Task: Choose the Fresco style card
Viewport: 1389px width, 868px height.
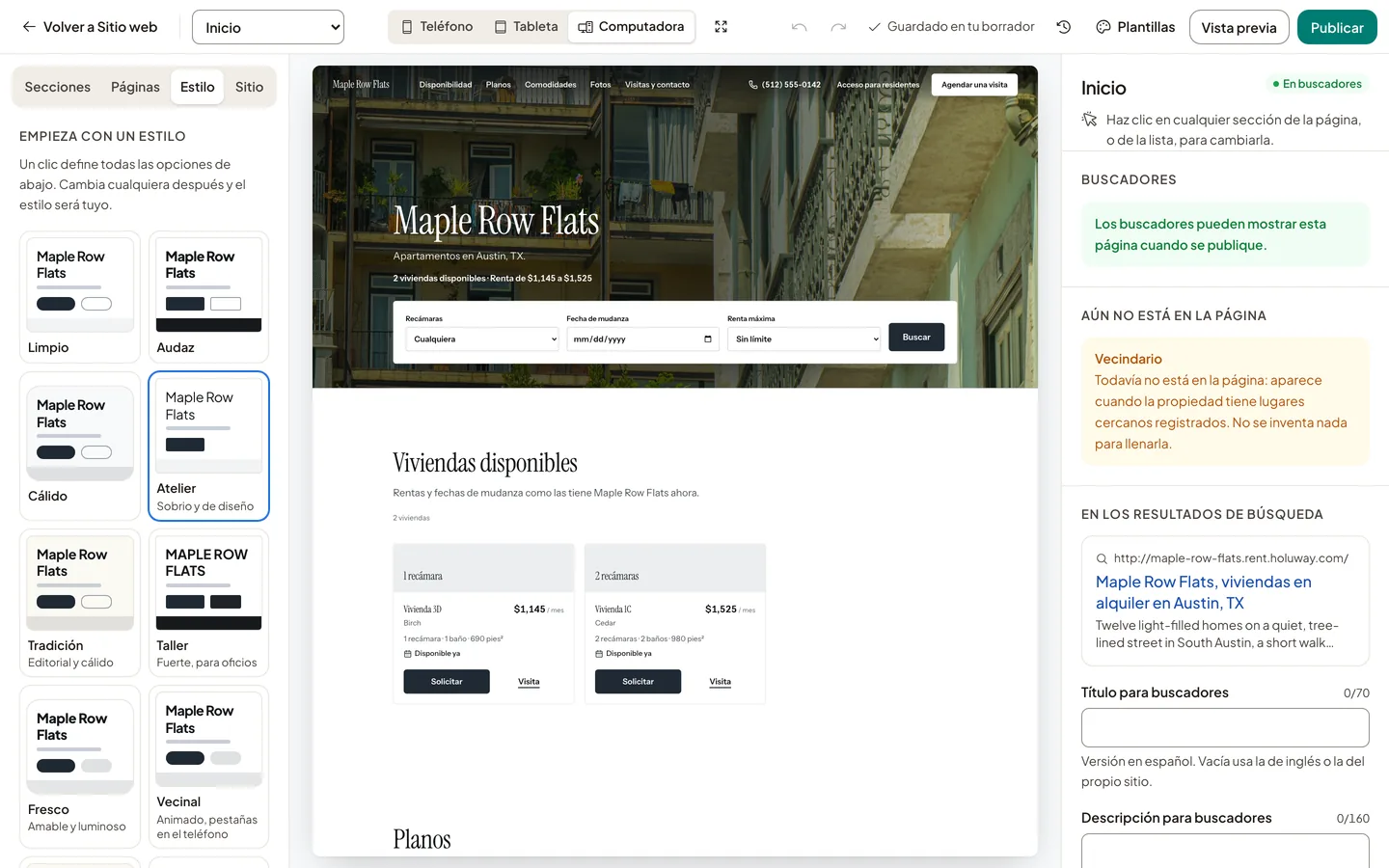Action: (x=80, y=767)
